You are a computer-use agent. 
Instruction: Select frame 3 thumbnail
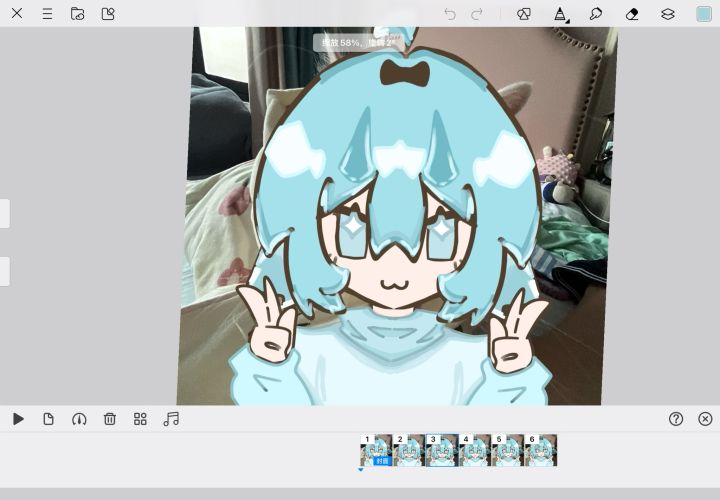click(x=442, y=450)
